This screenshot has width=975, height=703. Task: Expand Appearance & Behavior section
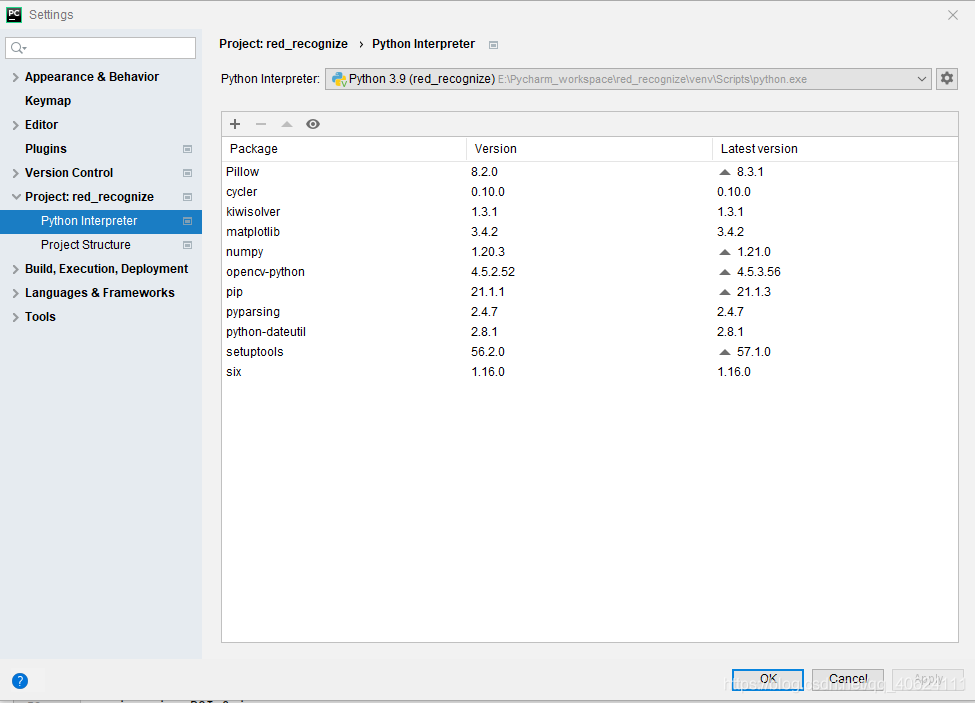[16, 77]
